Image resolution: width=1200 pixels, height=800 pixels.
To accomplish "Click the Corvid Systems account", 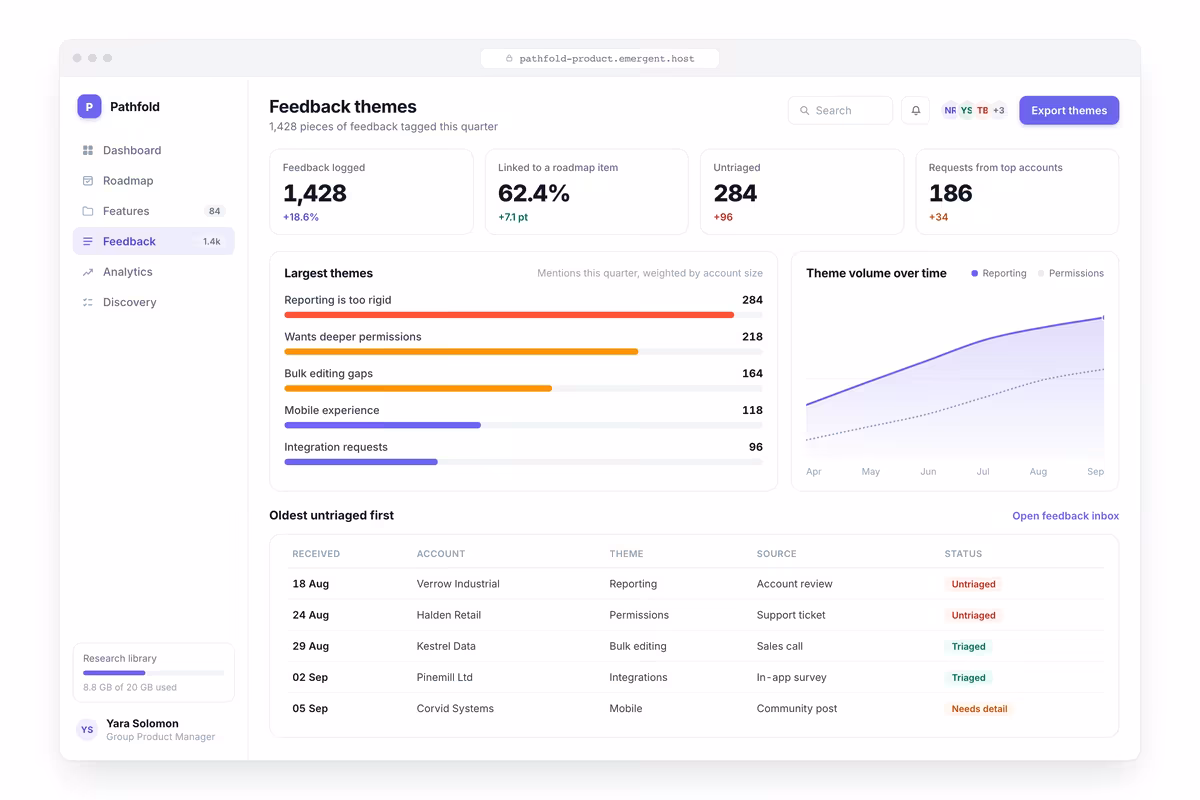I will [x=455, y=708].
